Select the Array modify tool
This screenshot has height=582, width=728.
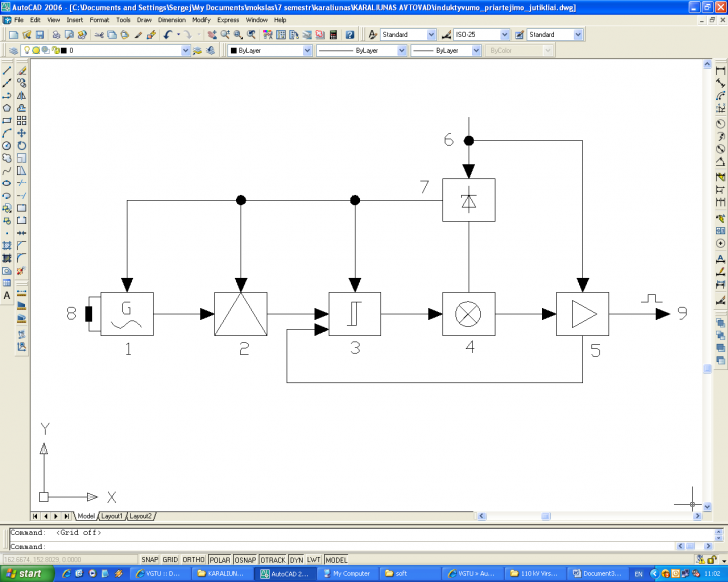pyautogui.click(x=21, y=121)
